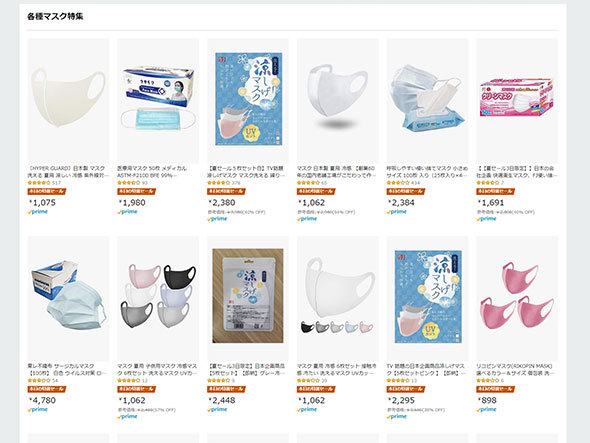Click star rating under RIKOPIN mask
Viewport: 590px width, 443px height.
coord(487,381)
